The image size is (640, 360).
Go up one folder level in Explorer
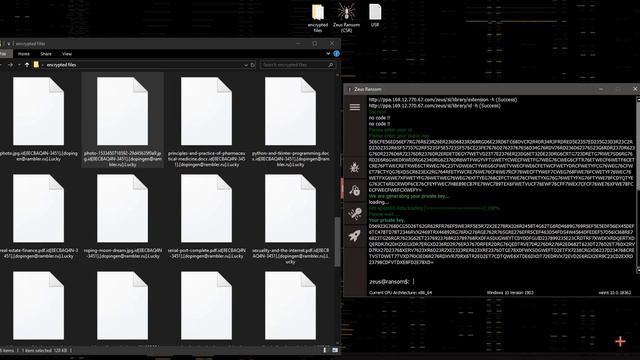(x=27, y=65)
